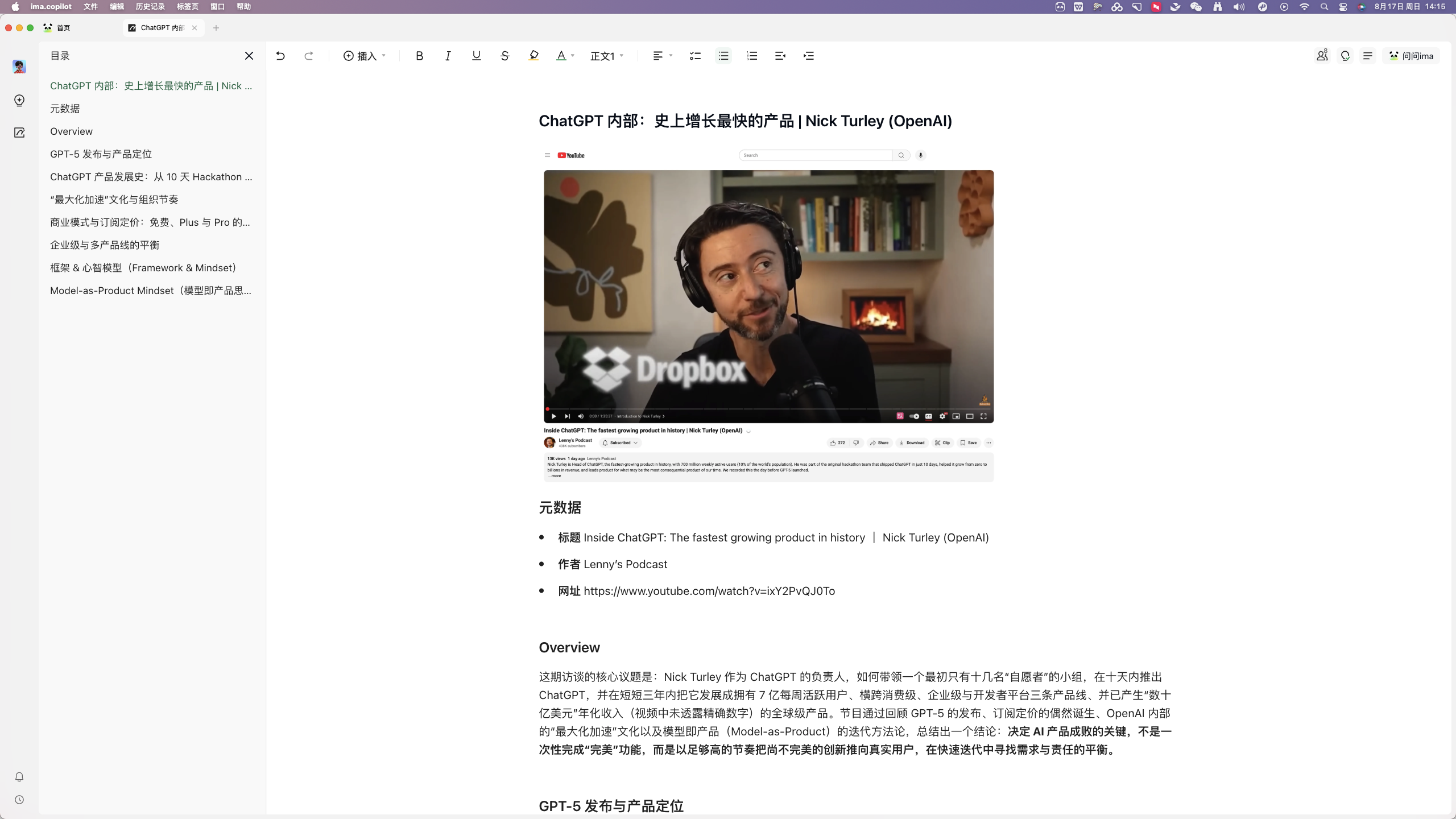1456x819 pixels.
Task: Add a new tab
Action: (216, 27)
